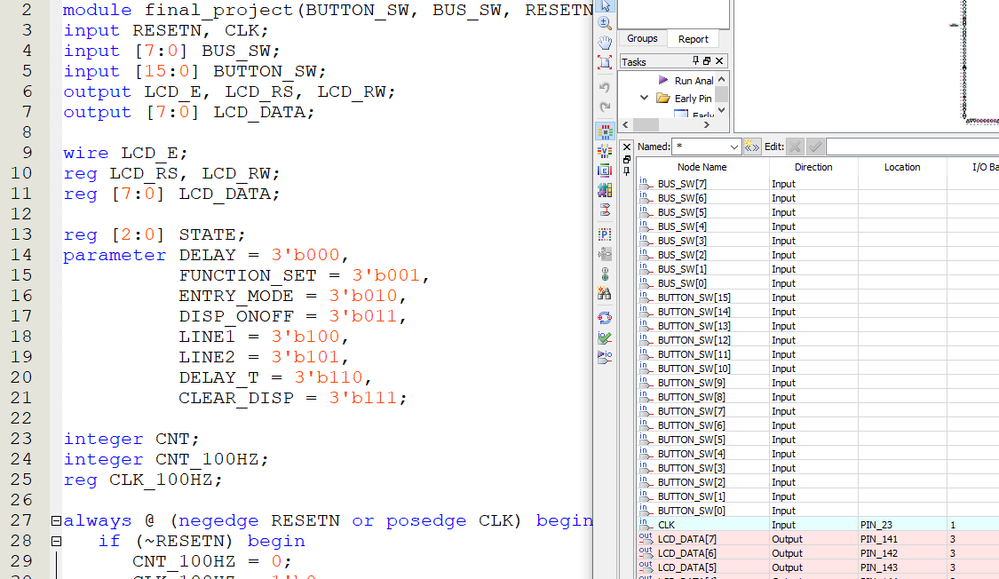The height and width of the screenshot is (579, 999).
Task: Select the BUTTON_SW[0] node row
Action: tap(818, 510)
